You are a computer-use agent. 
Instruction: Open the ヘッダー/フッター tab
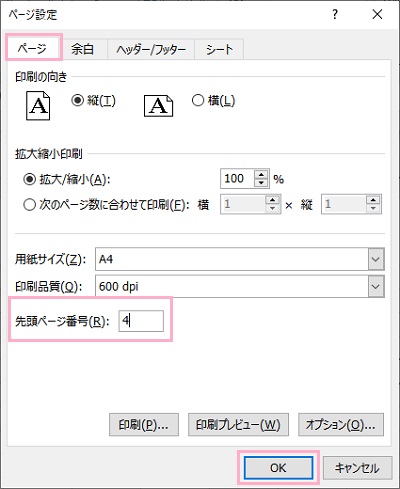click(151, 50)
